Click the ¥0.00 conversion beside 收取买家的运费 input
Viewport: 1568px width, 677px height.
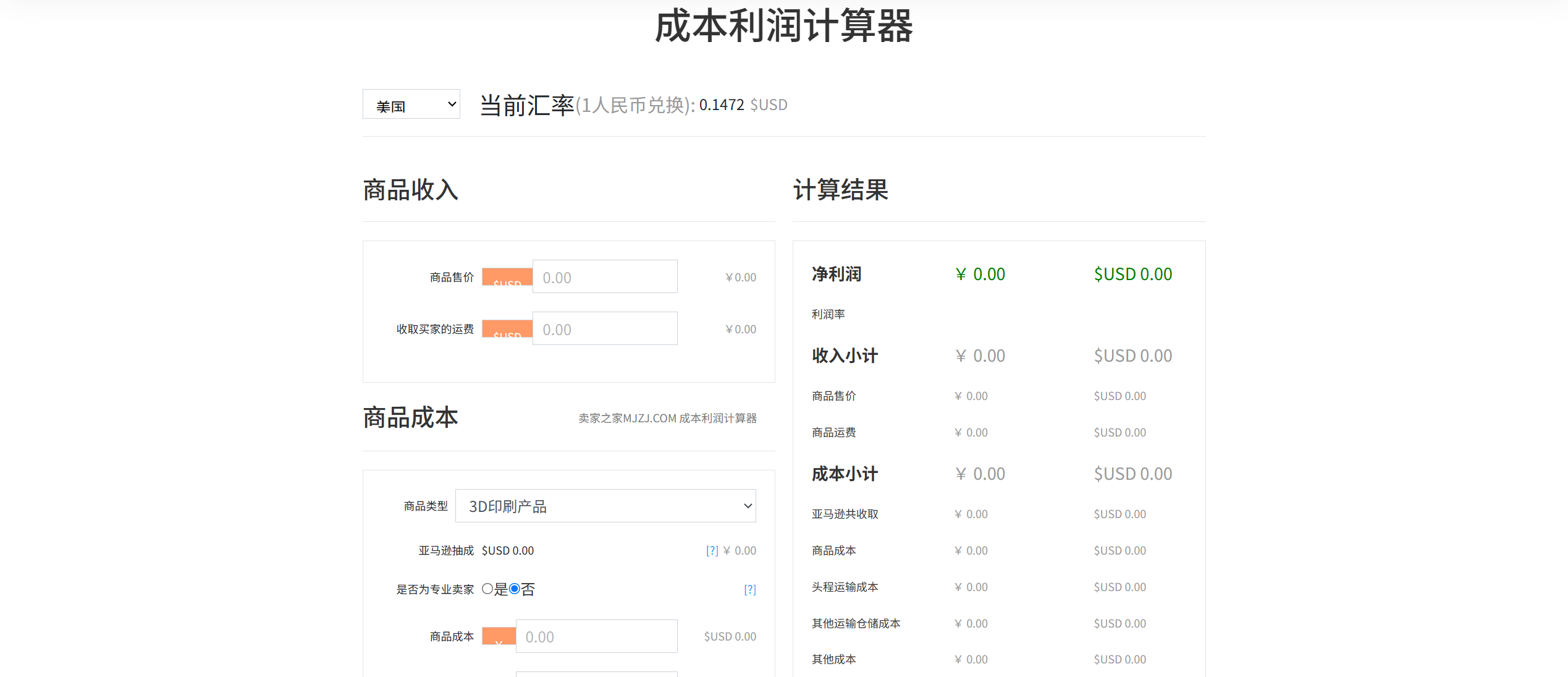[741, 330]
